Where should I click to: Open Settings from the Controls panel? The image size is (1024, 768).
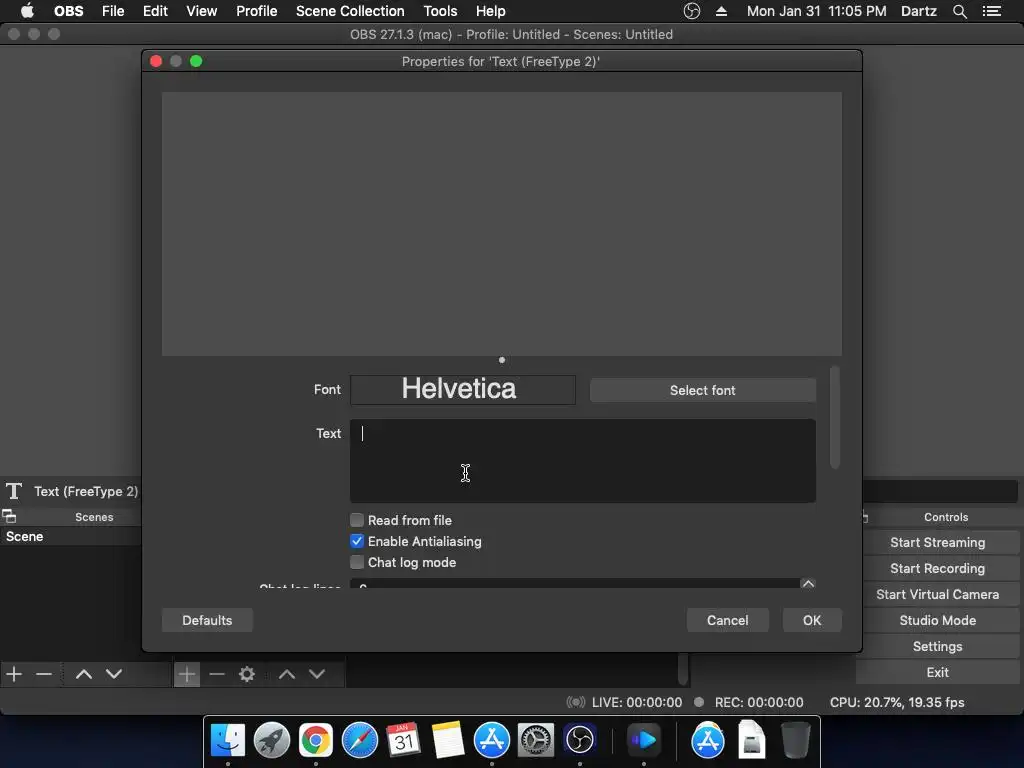[x=937, y=647]
